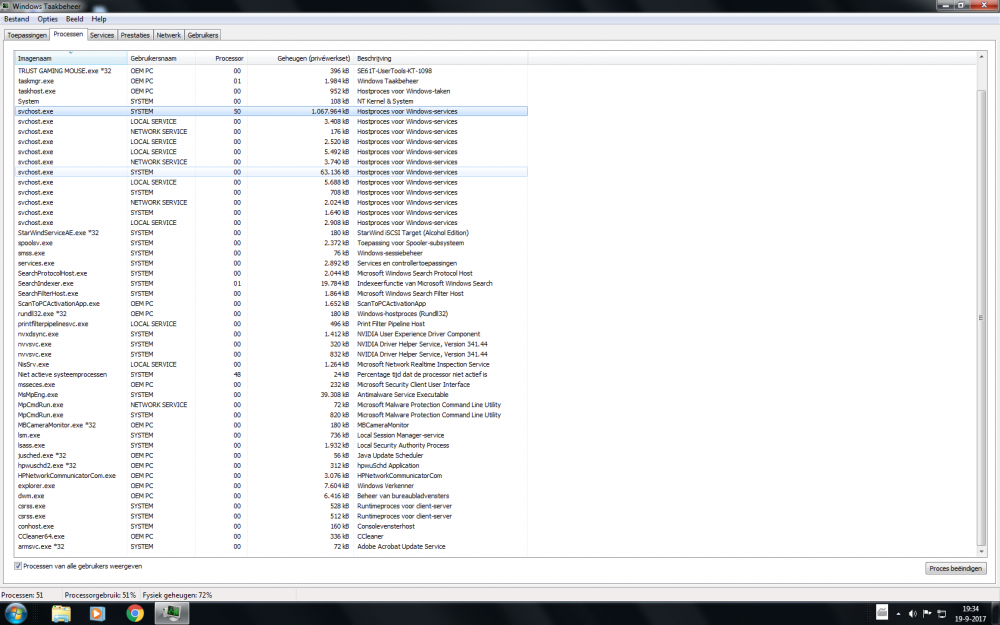Select the taskmgr.exe process row
1000x625 pixels.
271,81
